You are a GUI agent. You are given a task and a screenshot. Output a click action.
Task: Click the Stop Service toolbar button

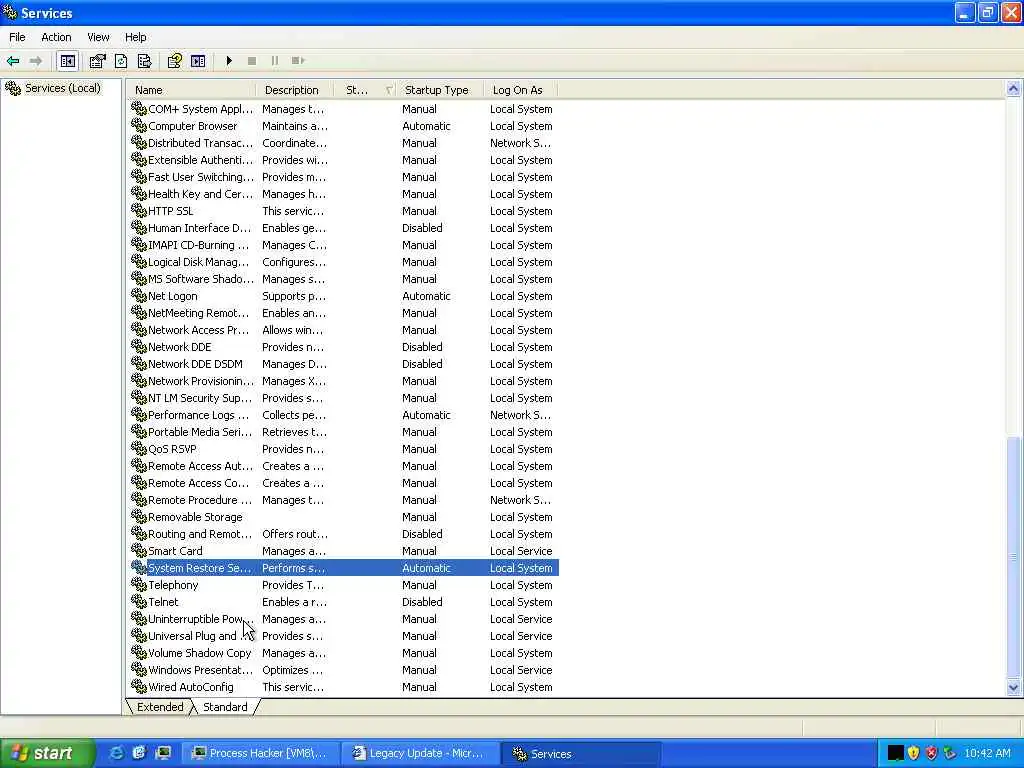coord(252,61)
